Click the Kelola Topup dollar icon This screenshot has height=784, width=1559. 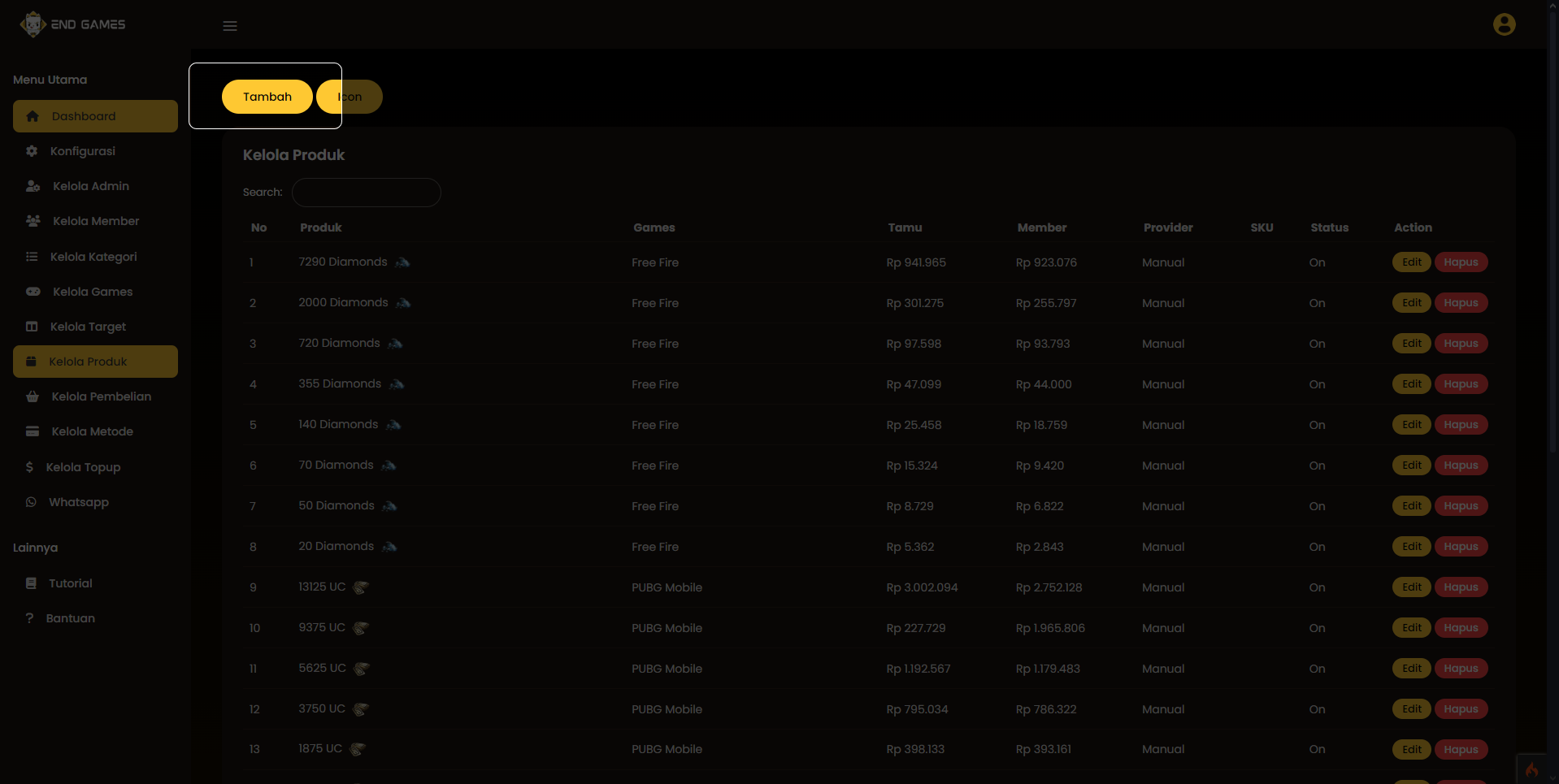pyautogui.click(x=29, y=467)
